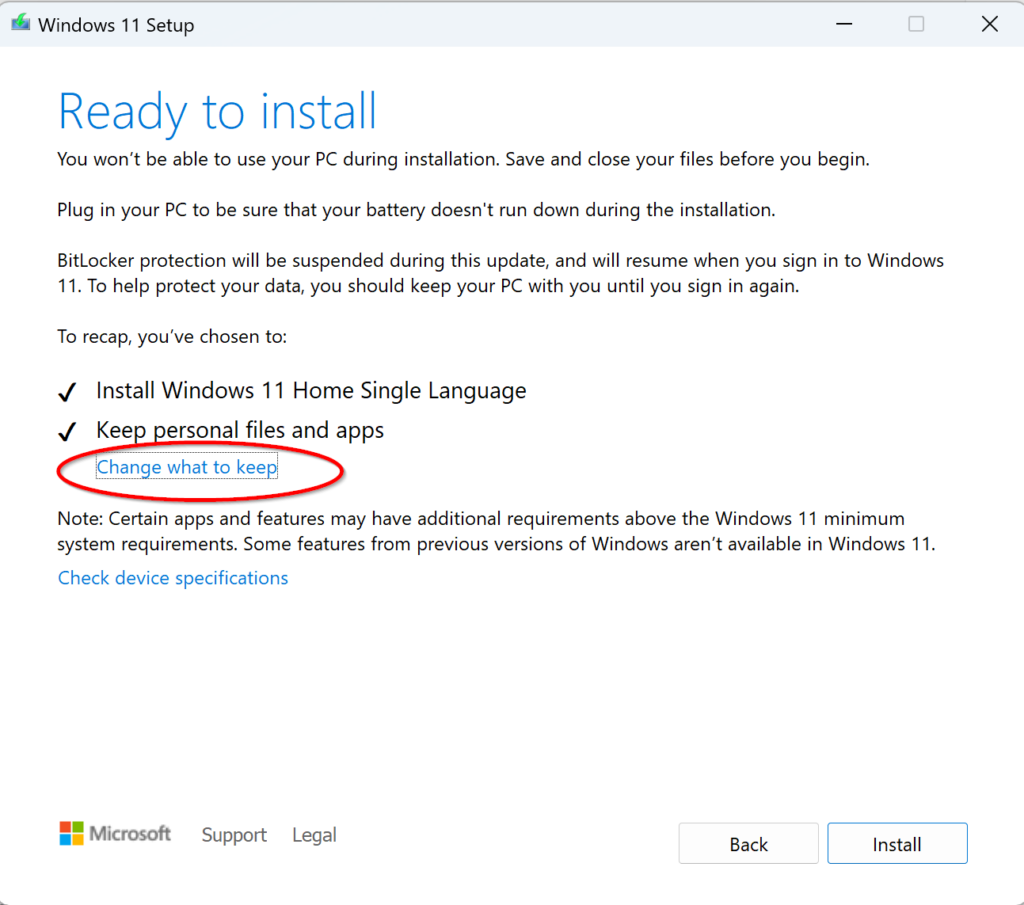Screen dimensions: 1024x905
Task: Click the Ready to install heading
Action: [x=217, y=111]
